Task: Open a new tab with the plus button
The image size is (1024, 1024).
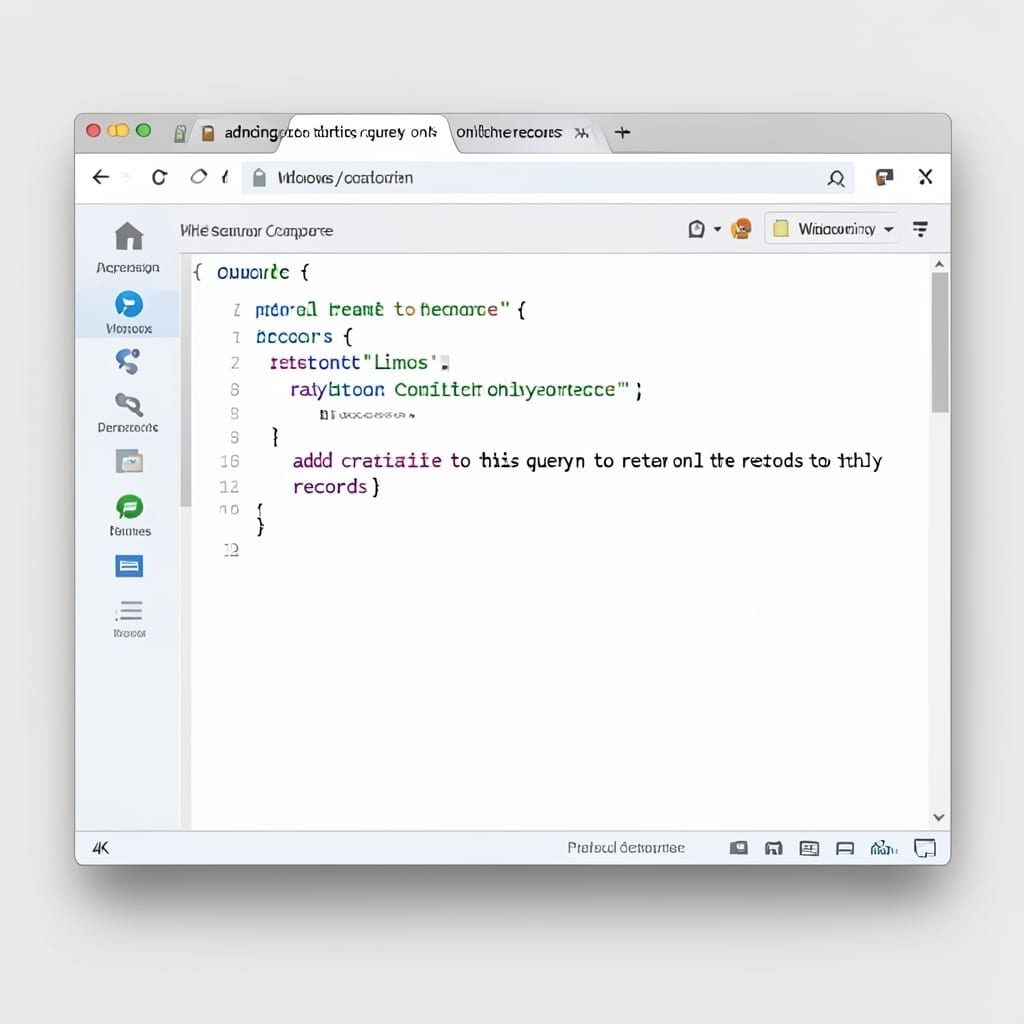Action: [622, 133]
